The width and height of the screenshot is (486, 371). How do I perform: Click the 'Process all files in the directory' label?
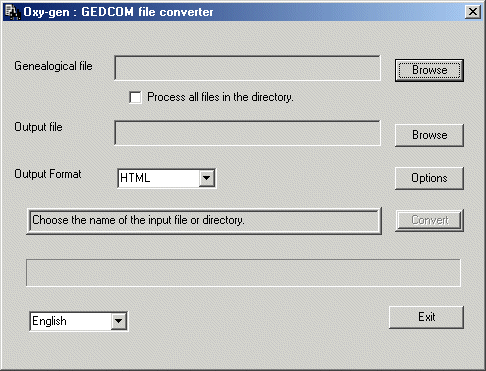[x=220, y=97]
